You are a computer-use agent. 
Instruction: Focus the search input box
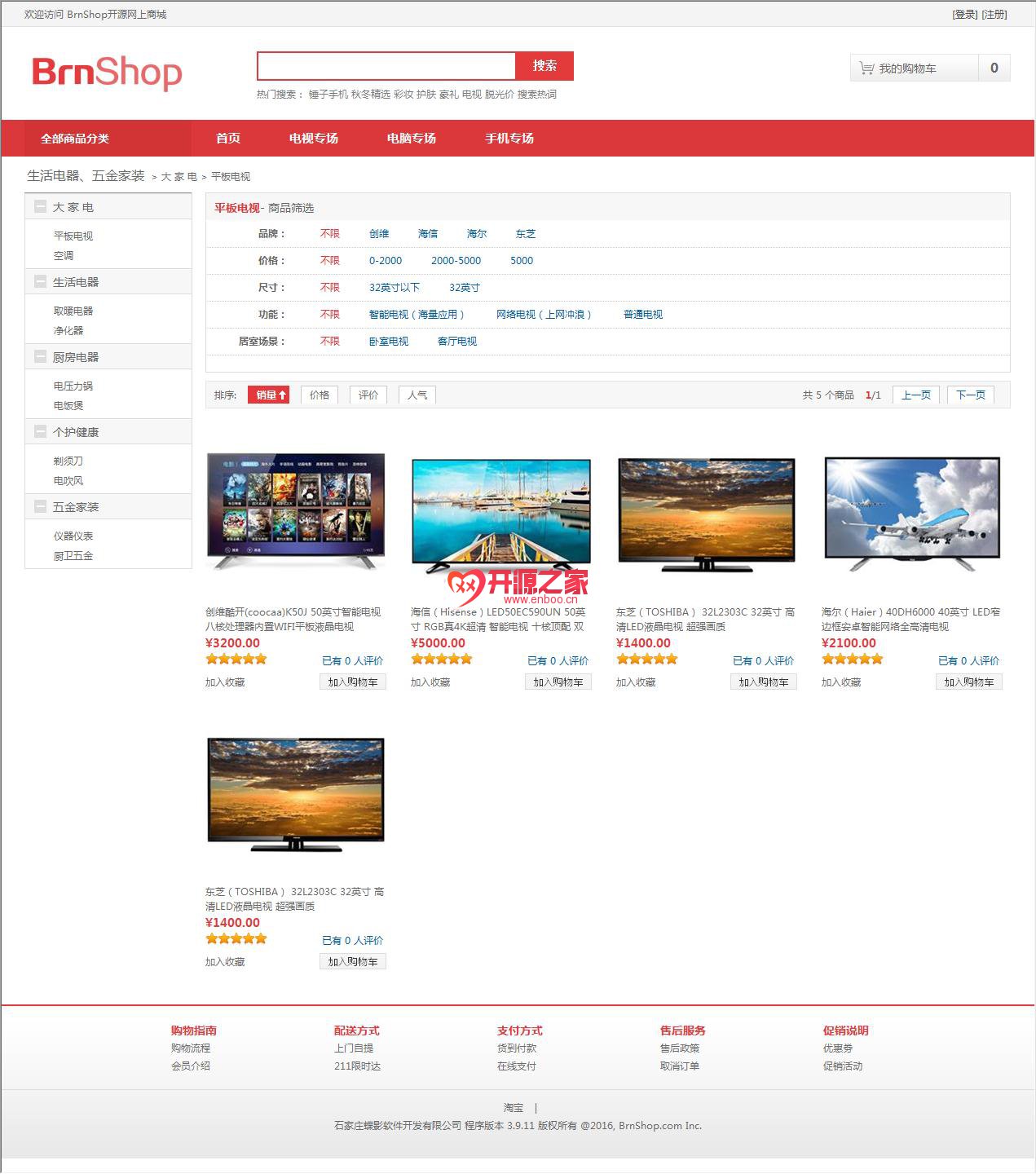click(x=386, y=66)
